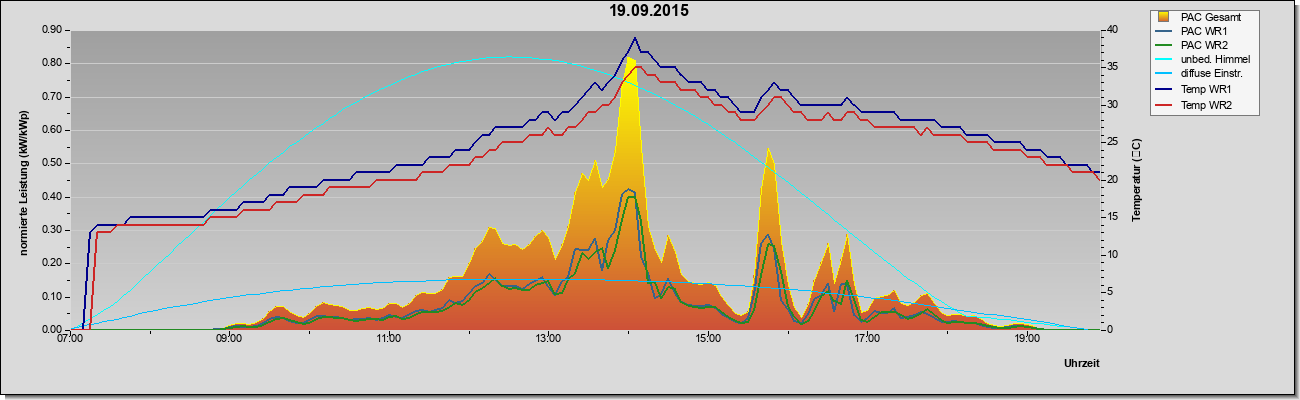The image size is (1300, 400).
Task: Click the 19:00 time axis label
Action: 1026,338
